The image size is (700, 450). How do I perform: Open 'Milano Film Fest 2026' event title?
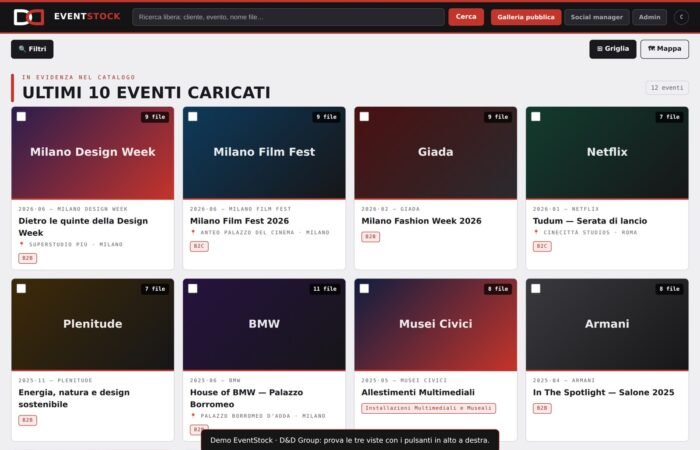239,221
